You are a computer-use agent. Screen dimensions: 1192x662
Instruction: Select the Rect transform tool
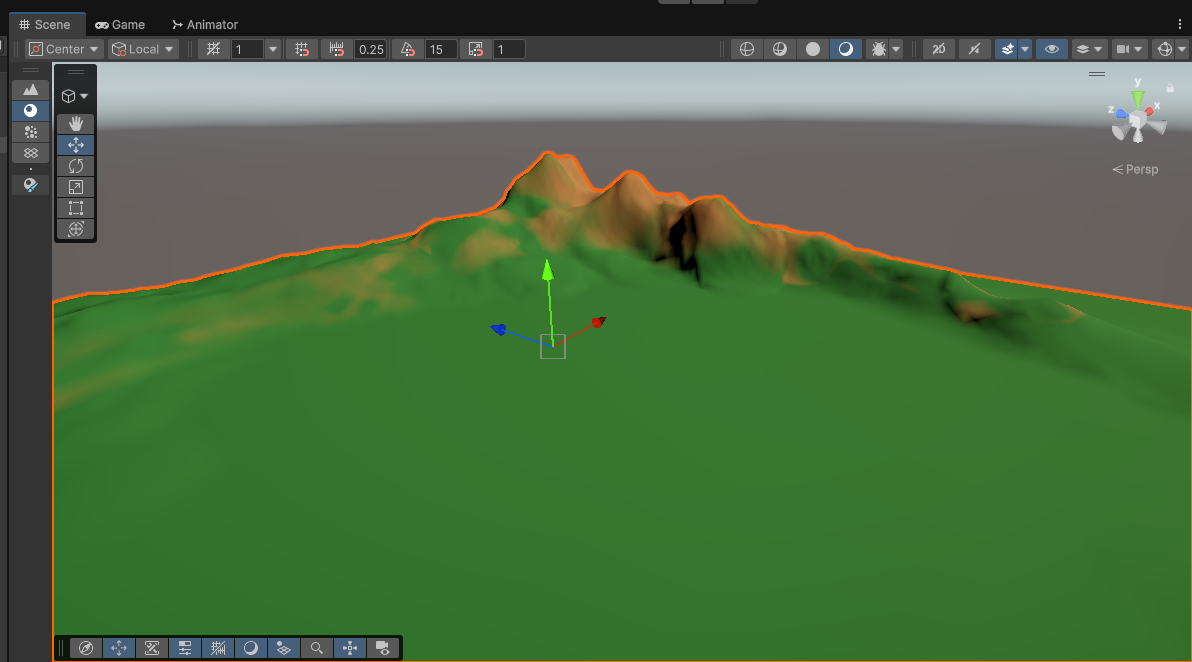tap(75, 207)
